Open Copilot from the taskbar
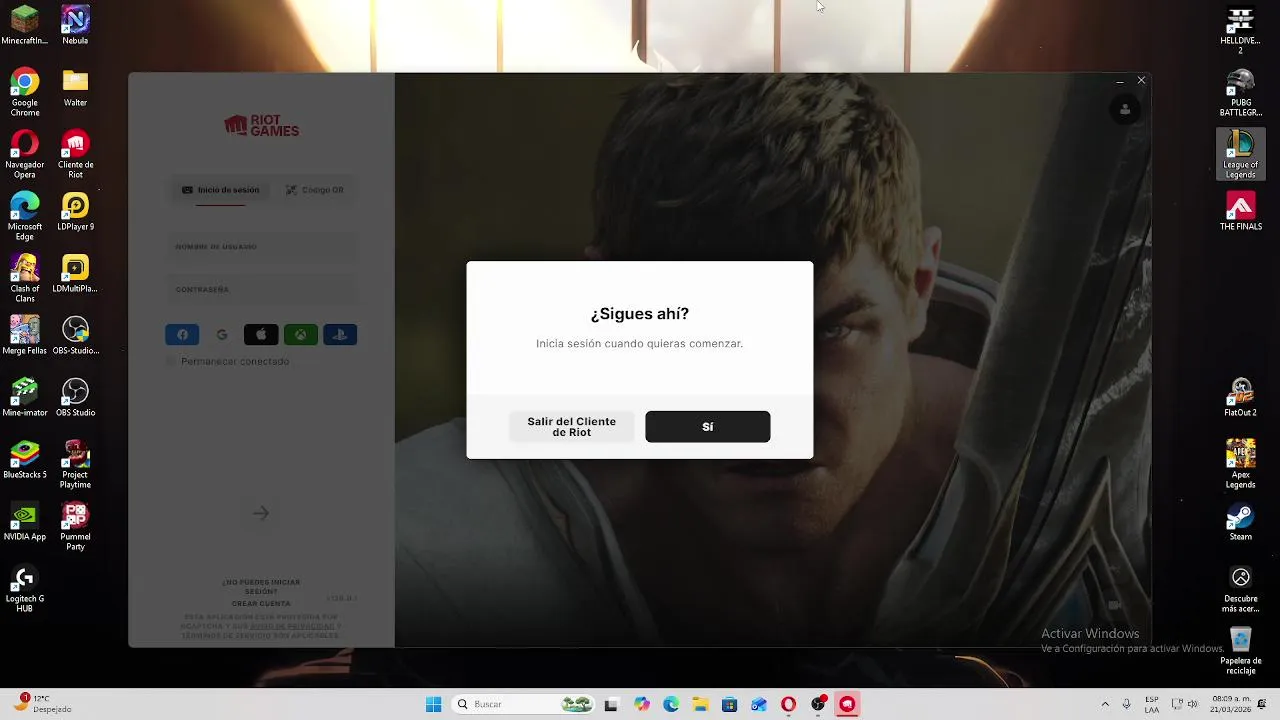 click(x=642, y=704)
